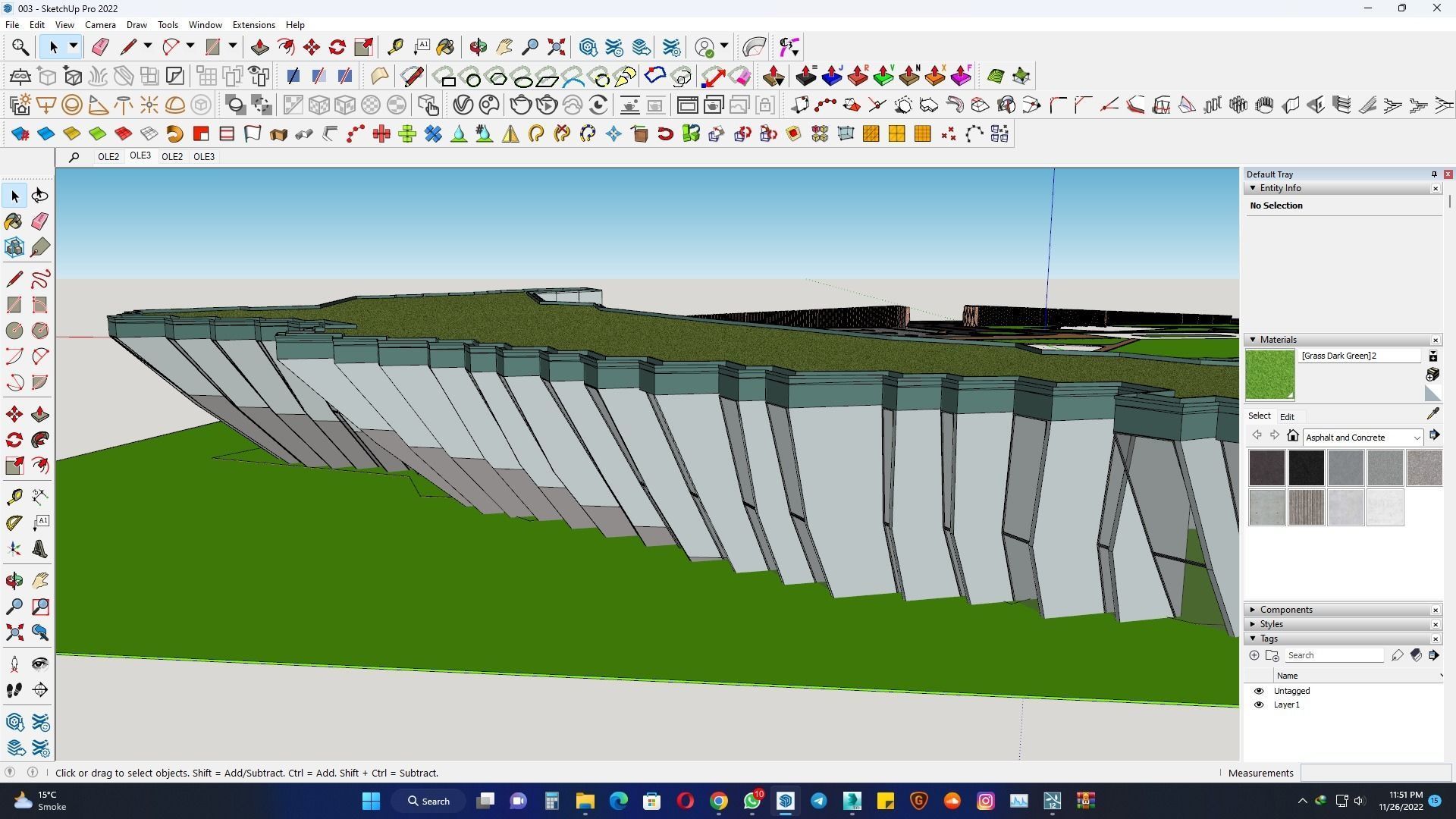
Task: Pick the material sample eyedropper
Action: [x=1432, y=414]
